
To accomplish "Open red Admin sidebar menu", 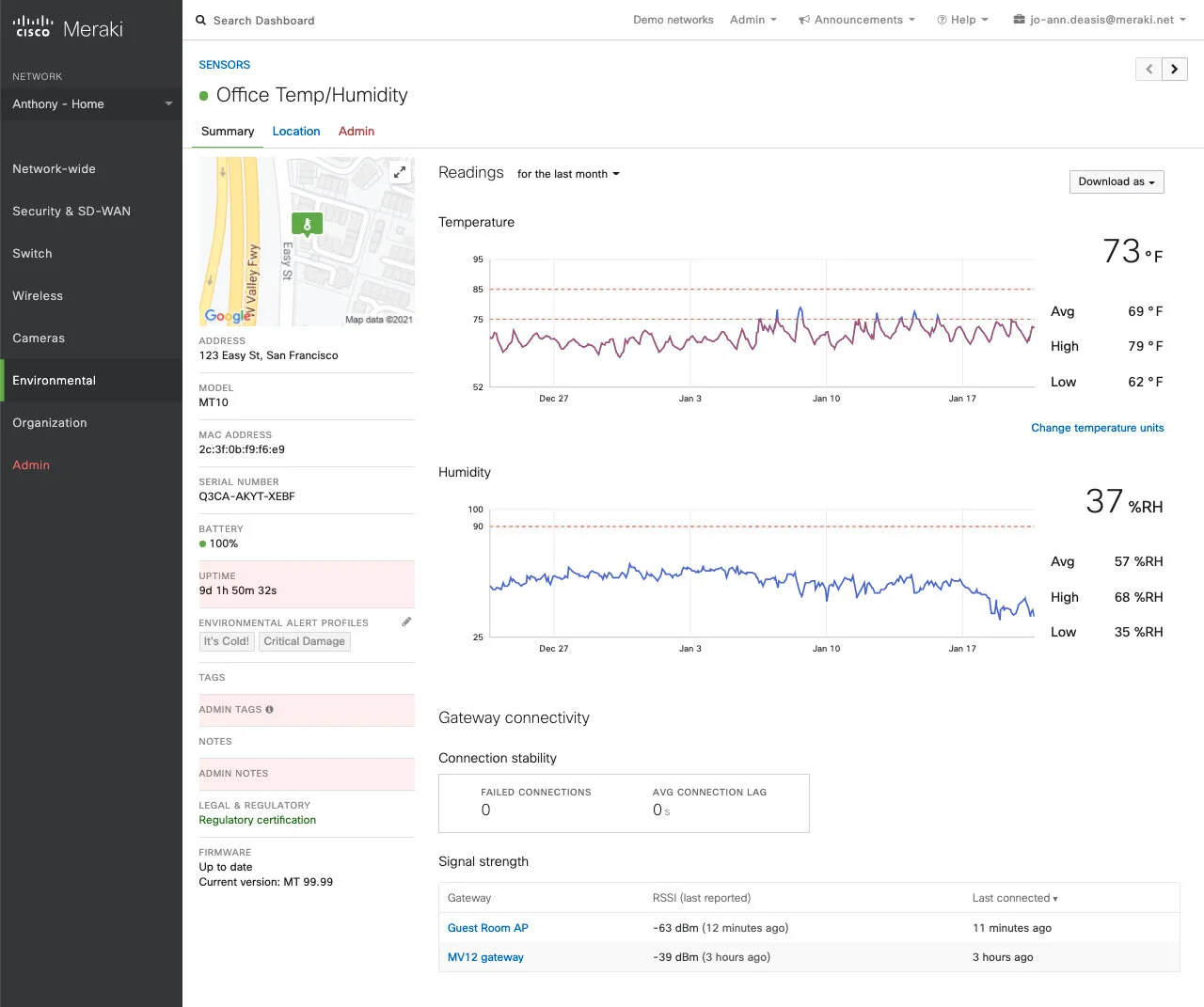I will click(x=91, y=465).
